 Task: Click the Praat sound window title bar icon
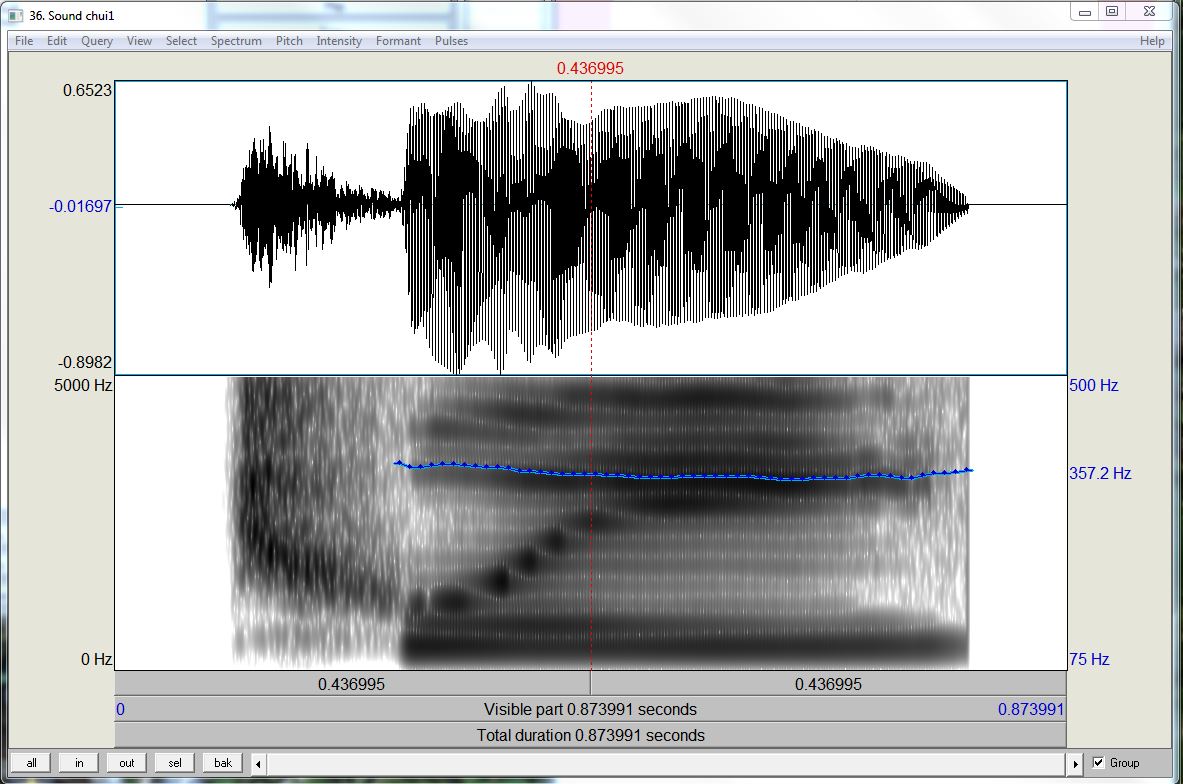tap(15, 15)
